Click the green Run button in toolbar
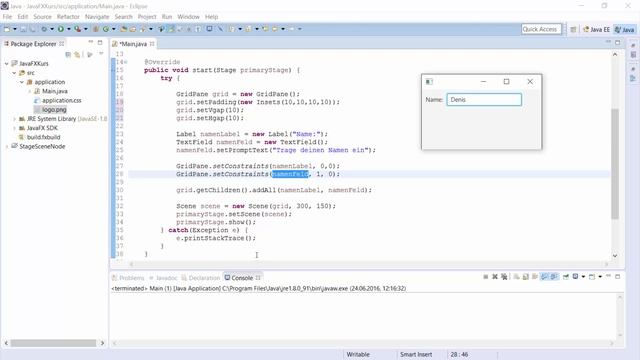 pos(60,29)
